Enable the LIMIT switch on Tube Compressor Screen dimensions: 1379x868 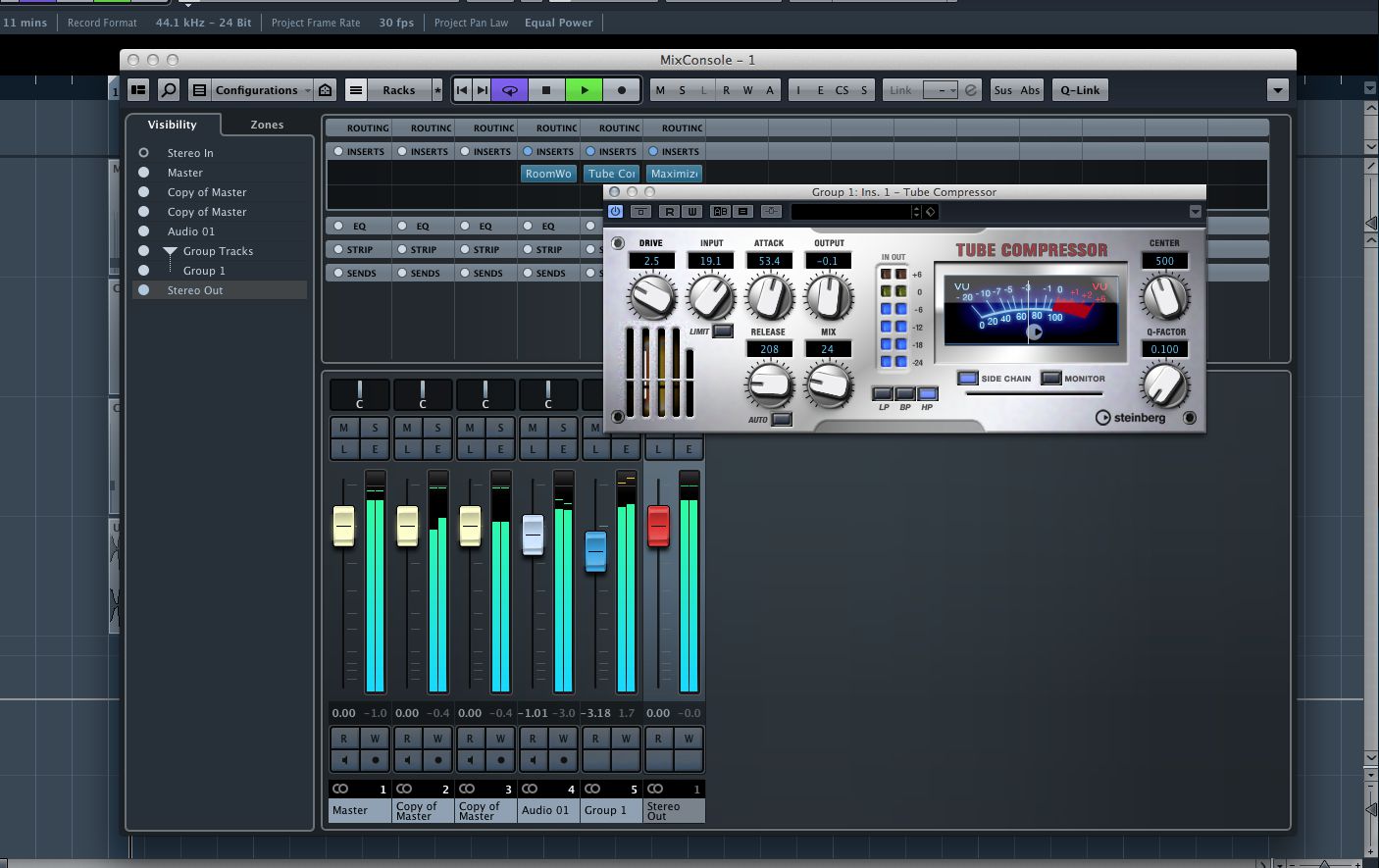click(723, 332)
